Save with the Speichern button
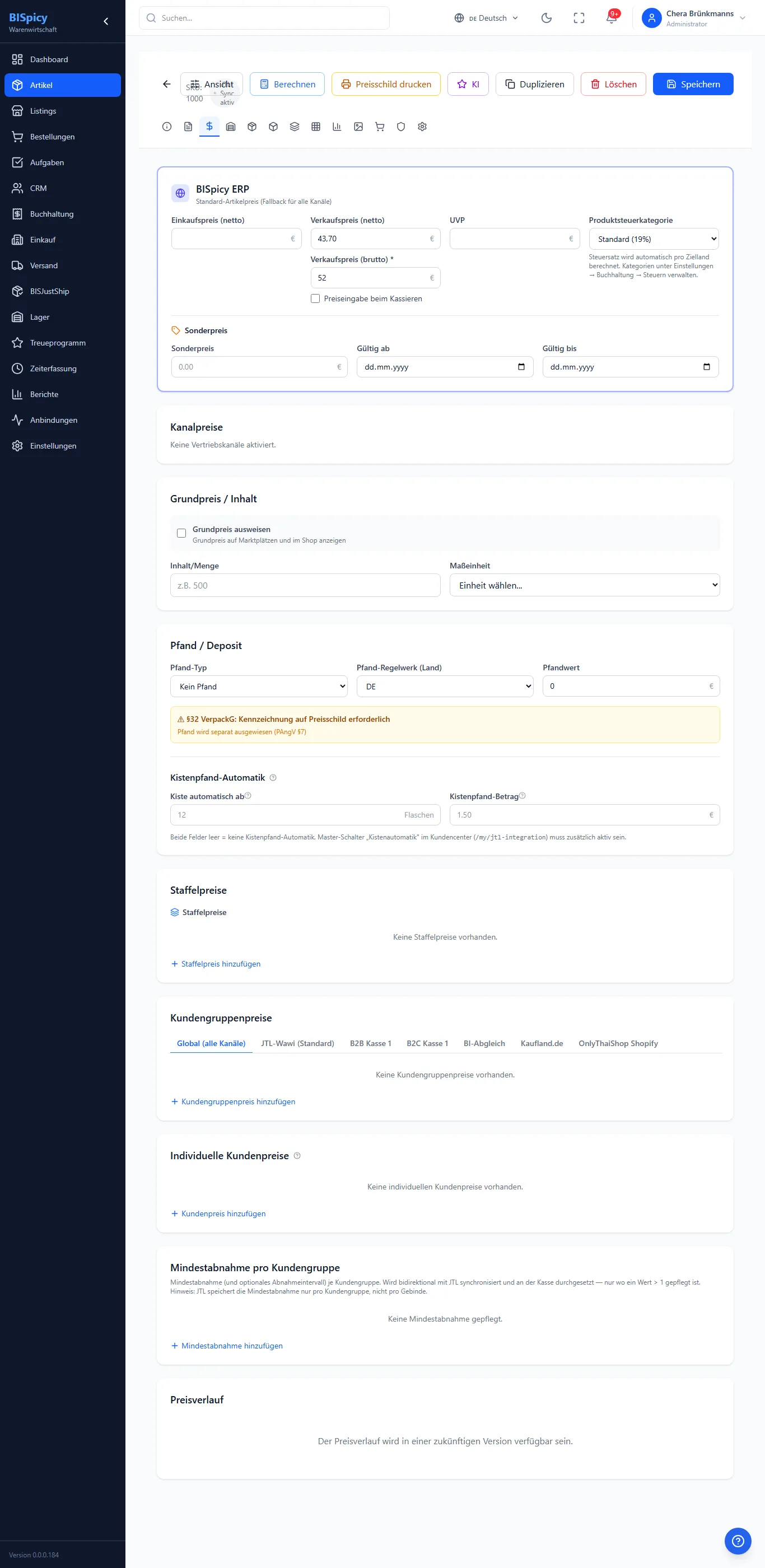The image size is (765, 1568). tap(693, 84)
